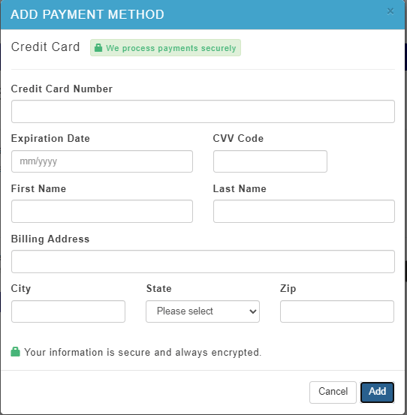
Task: Click into the First Name field
Action: click(102, 211)
